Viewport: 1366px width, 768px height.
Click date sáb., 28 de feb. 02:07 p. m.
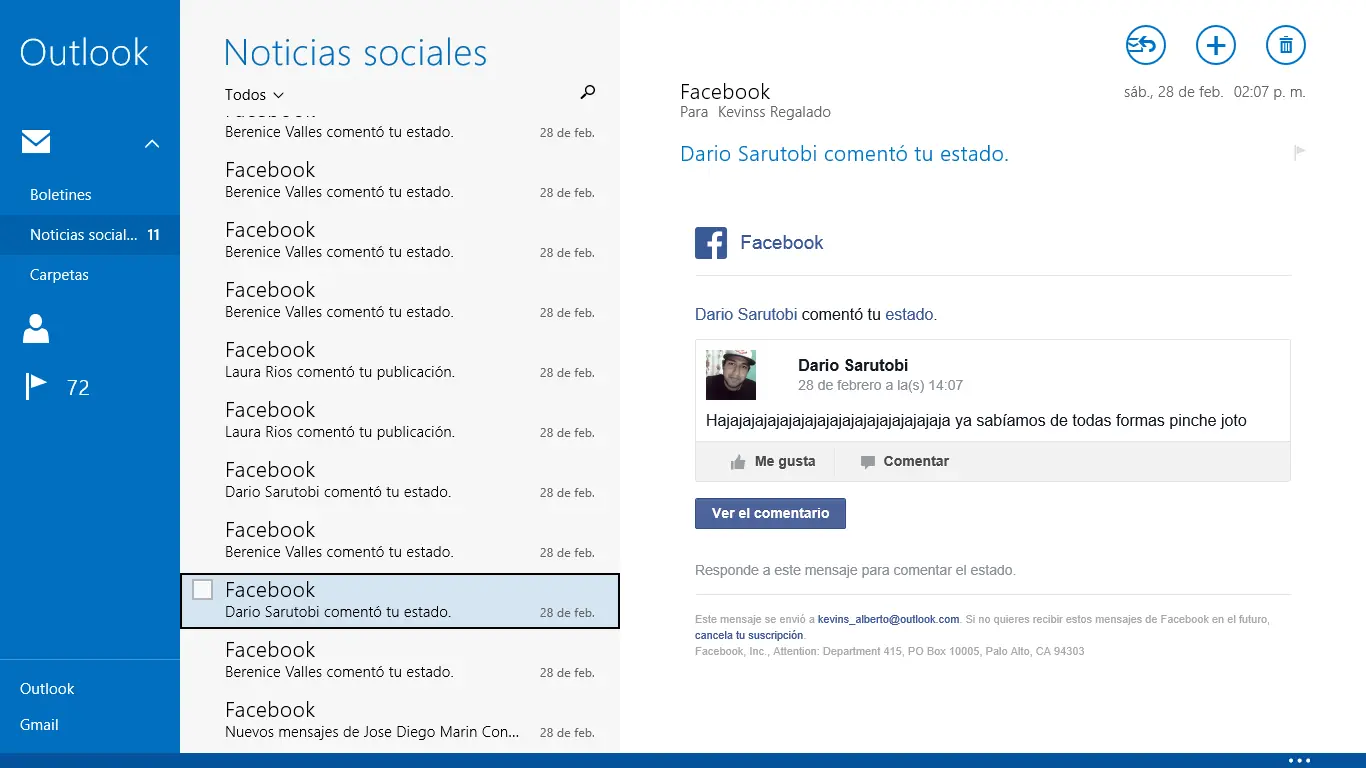tap(1215, 92)
